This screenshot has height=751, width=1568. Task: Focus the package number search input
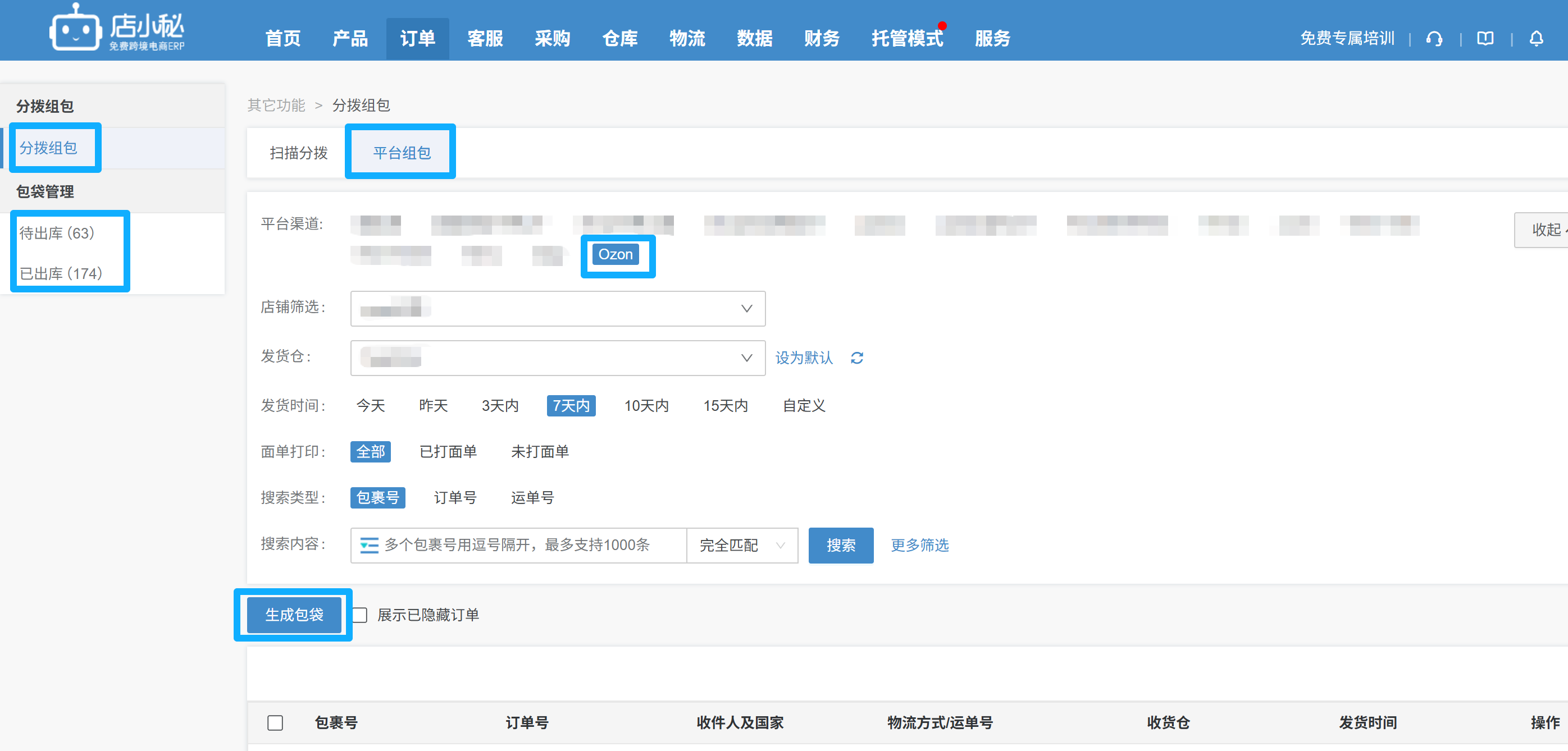point(518,546)
